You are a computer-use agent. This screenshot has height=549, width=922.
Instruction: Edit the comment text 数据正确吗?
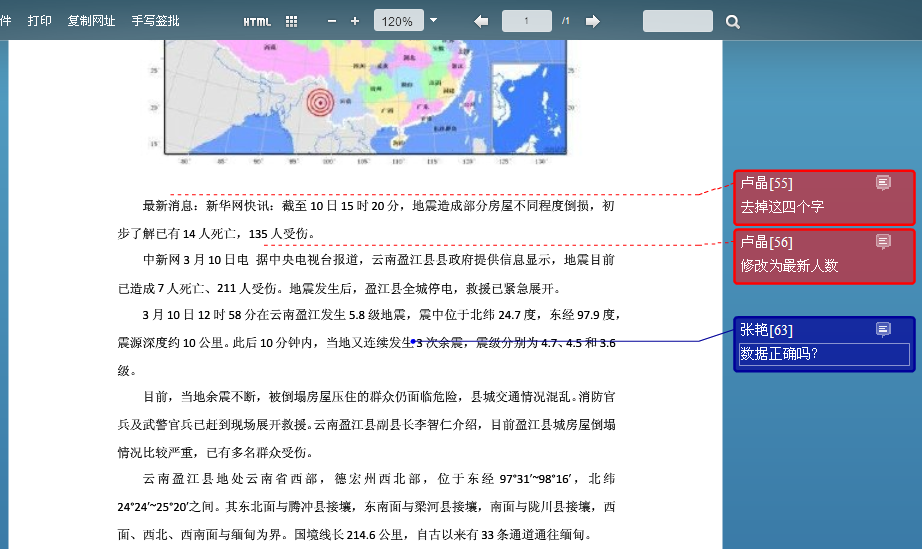pos(824,354)
